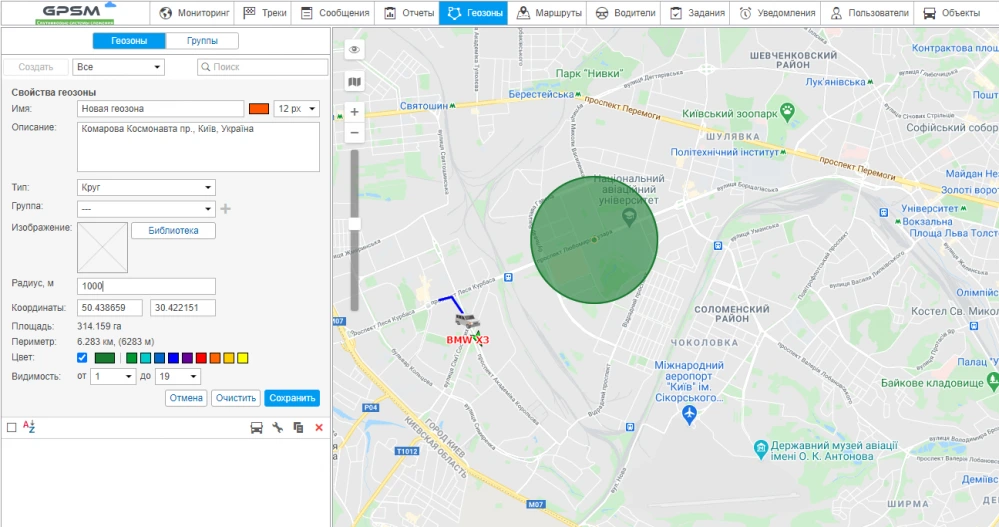Screen dimensions: 1000x527
Task: Click the plus icon to add group
Action: coord(226,209)
